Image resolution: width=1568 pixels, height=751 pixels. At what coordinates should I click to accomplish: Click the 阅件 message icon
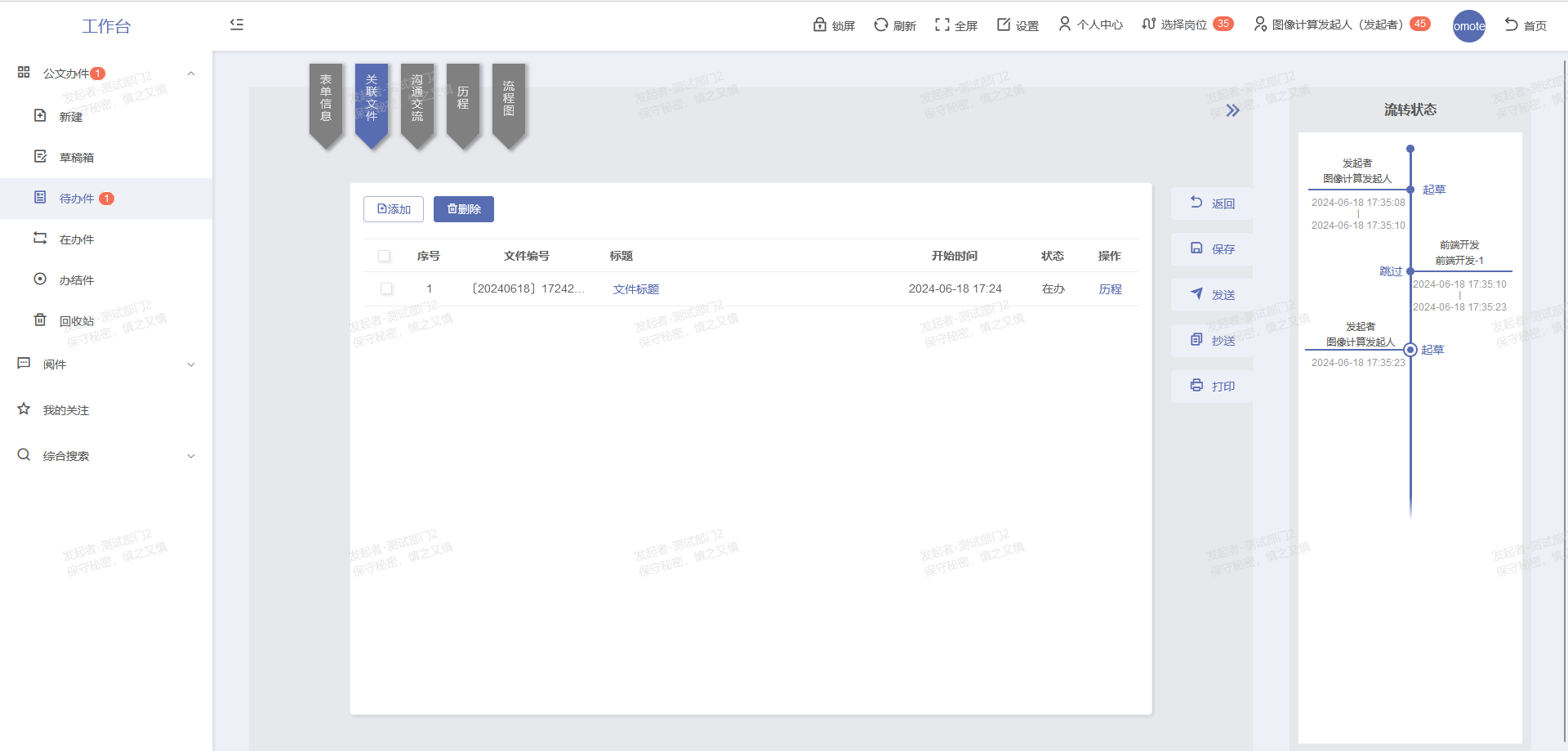(24, 363)
